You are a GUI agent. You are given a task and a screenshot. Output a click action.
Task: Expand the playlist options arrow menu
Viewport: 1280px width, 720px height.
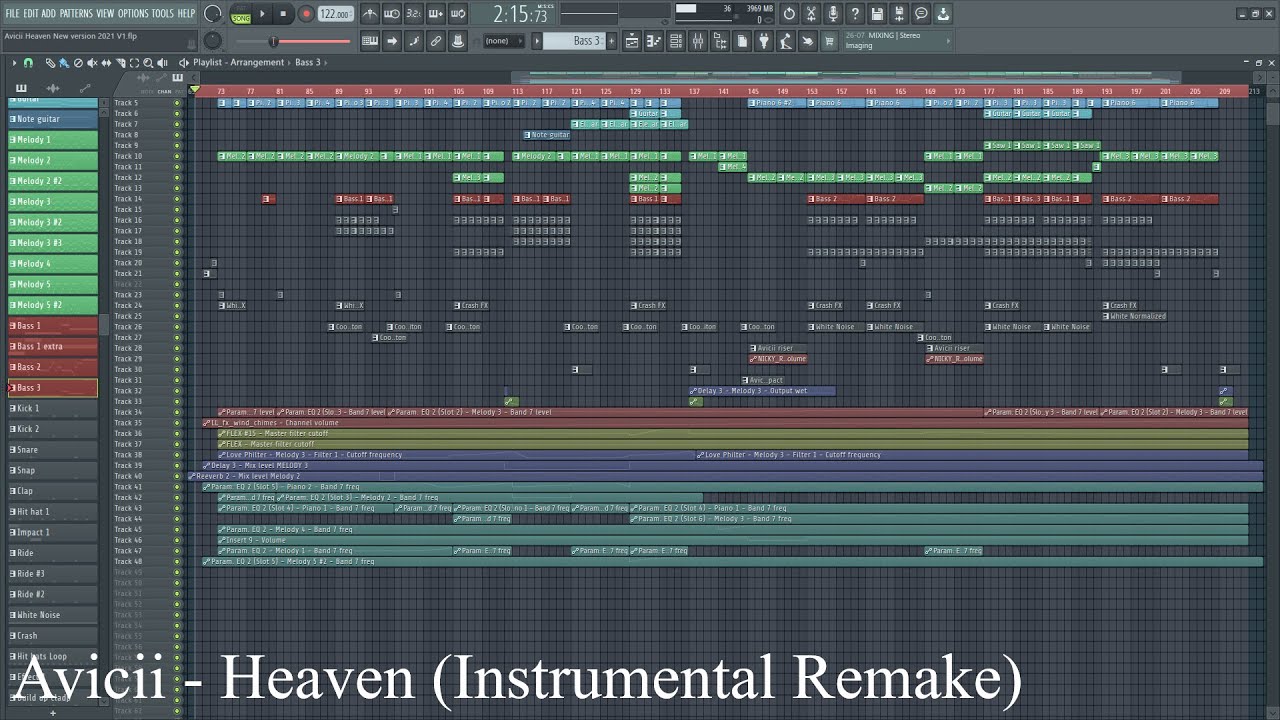click(x=14, y=62)
